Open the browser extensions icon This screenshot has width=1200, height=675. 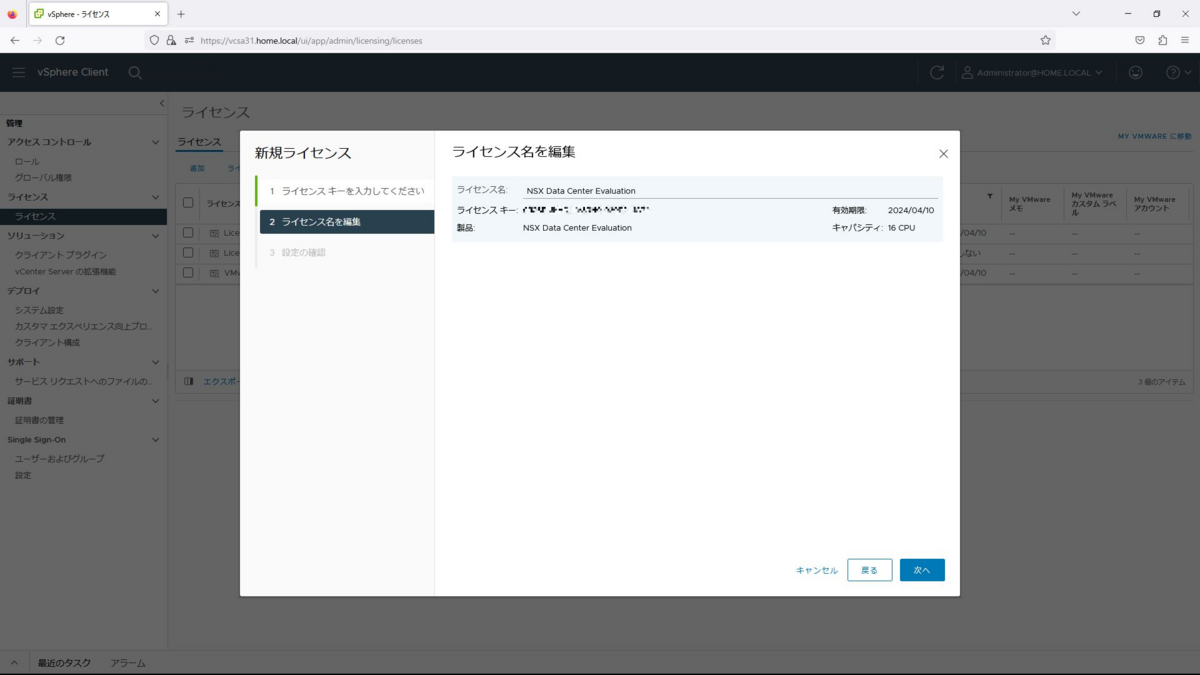(x=1162, y=40)
